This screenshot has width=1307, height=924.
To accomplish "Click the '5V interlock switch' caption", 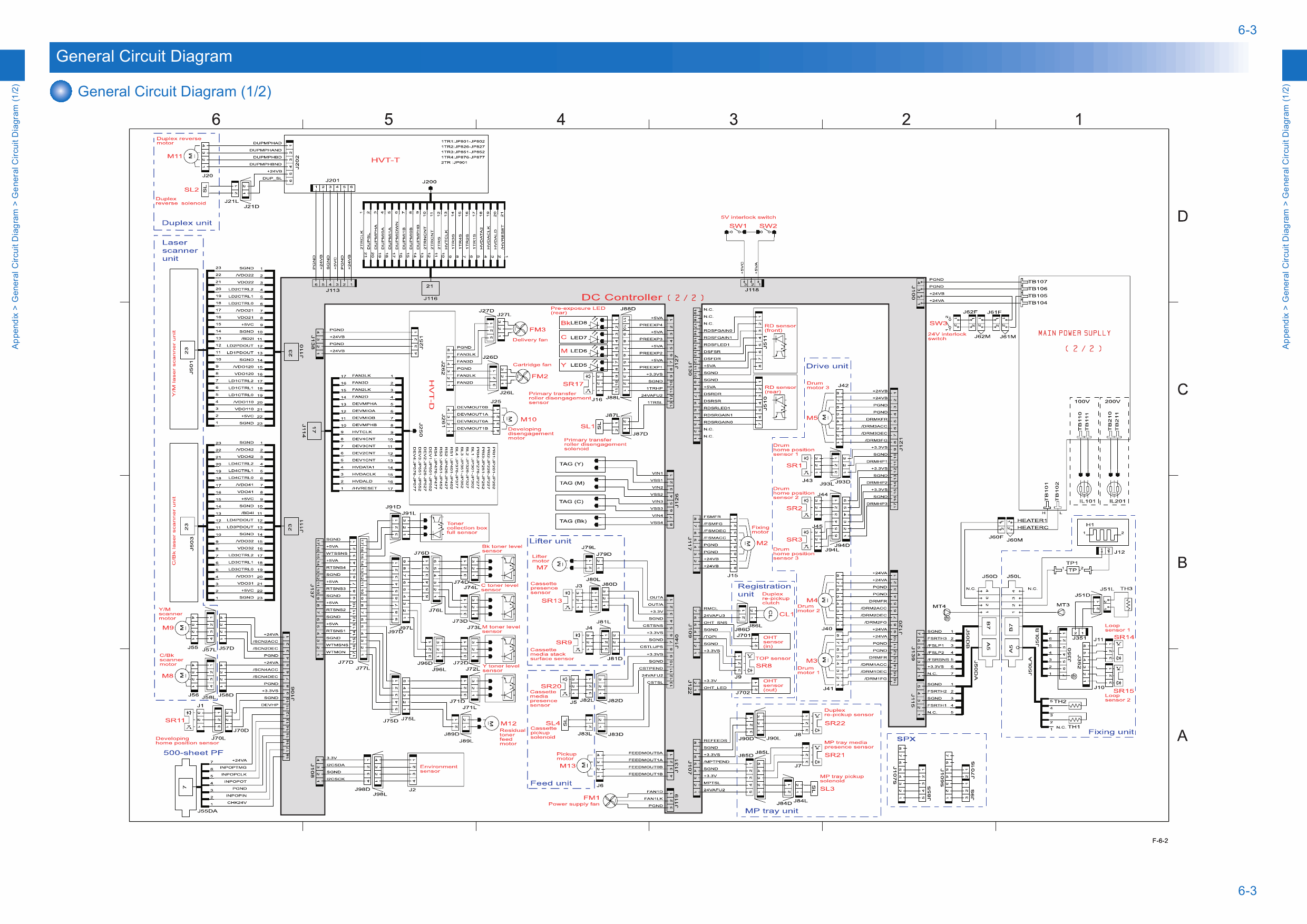I will pos(748,218).
